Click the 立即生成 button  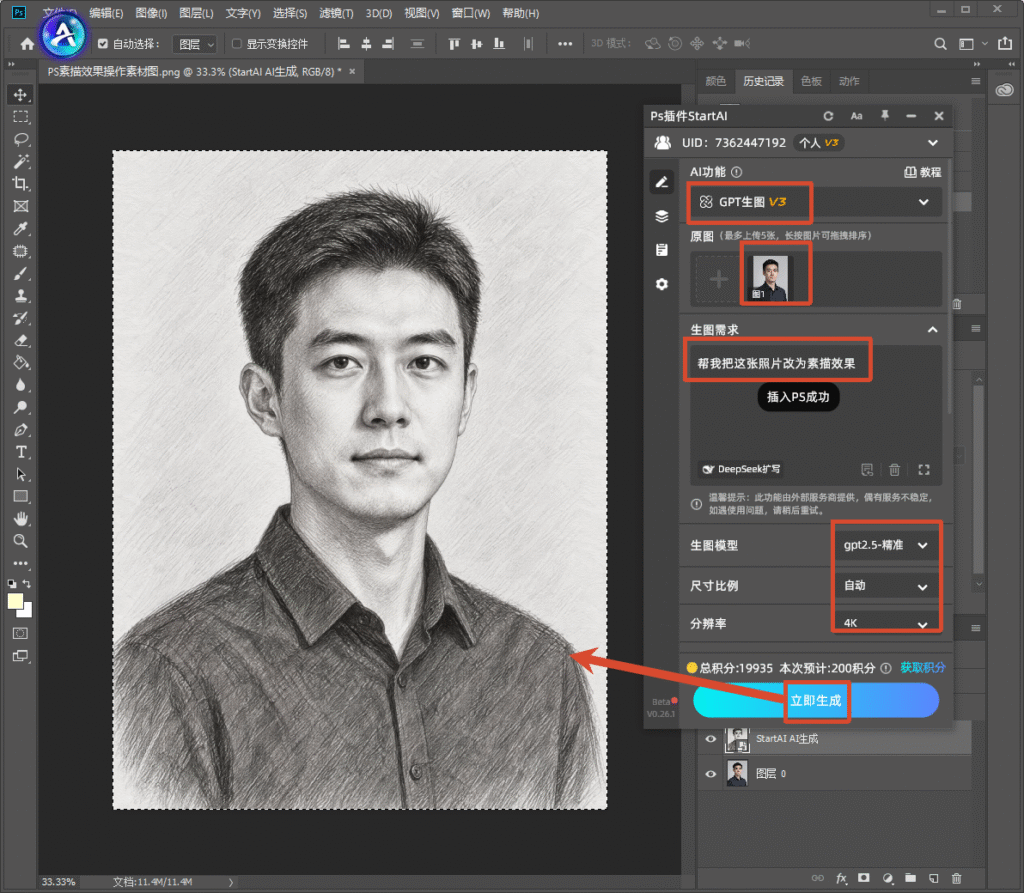click(816, 700)
